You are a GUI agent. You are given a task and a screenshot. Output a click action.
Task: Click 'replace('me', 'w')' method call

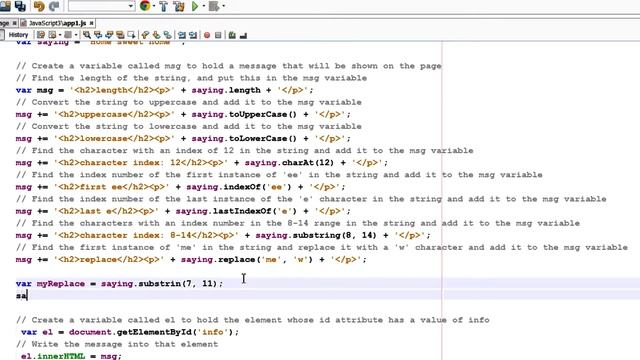click(265, 260)
